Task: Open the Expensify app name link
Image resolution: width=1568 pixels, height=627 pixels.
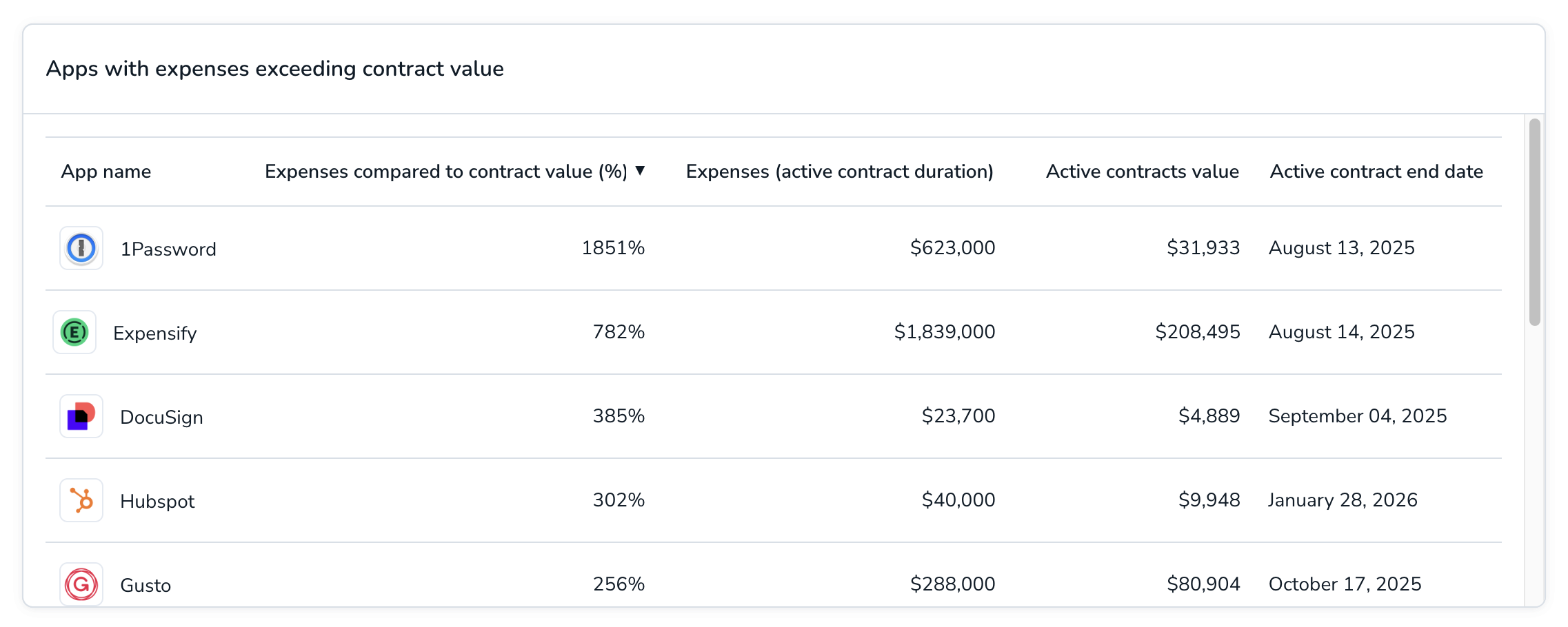Action: tap(154, 333)
